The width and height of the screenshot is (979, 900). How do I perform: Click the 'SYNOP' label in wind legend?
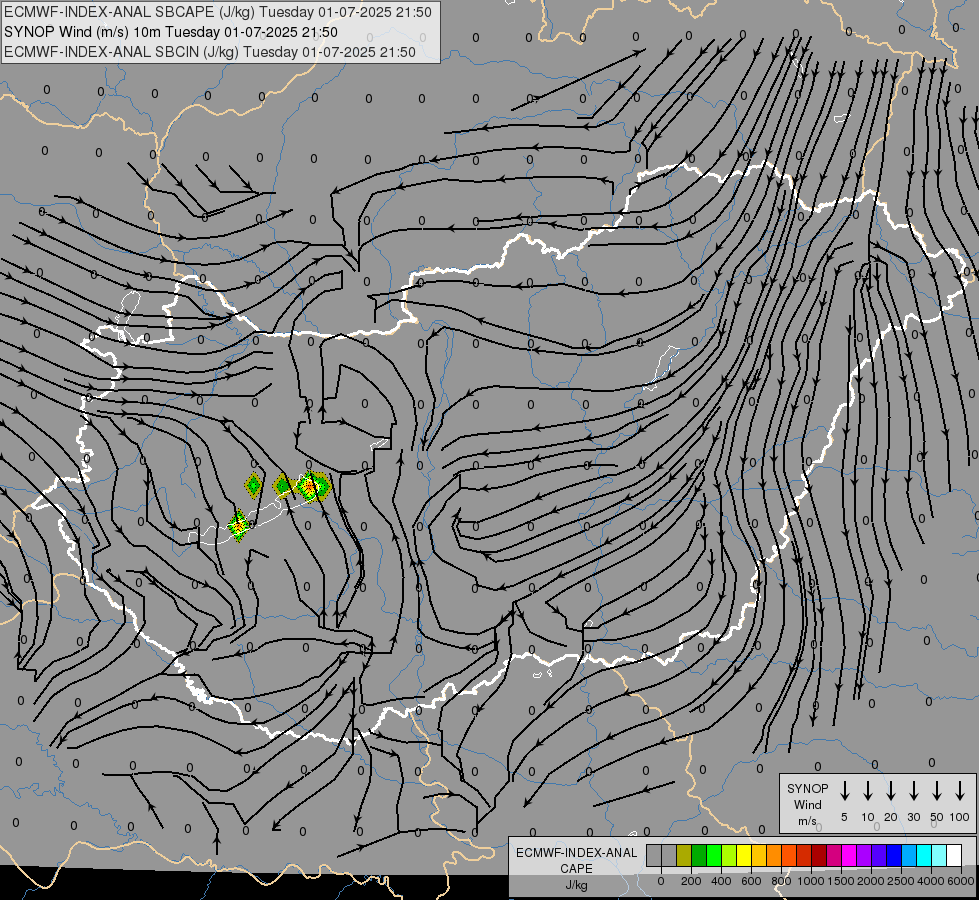[807, 788]
